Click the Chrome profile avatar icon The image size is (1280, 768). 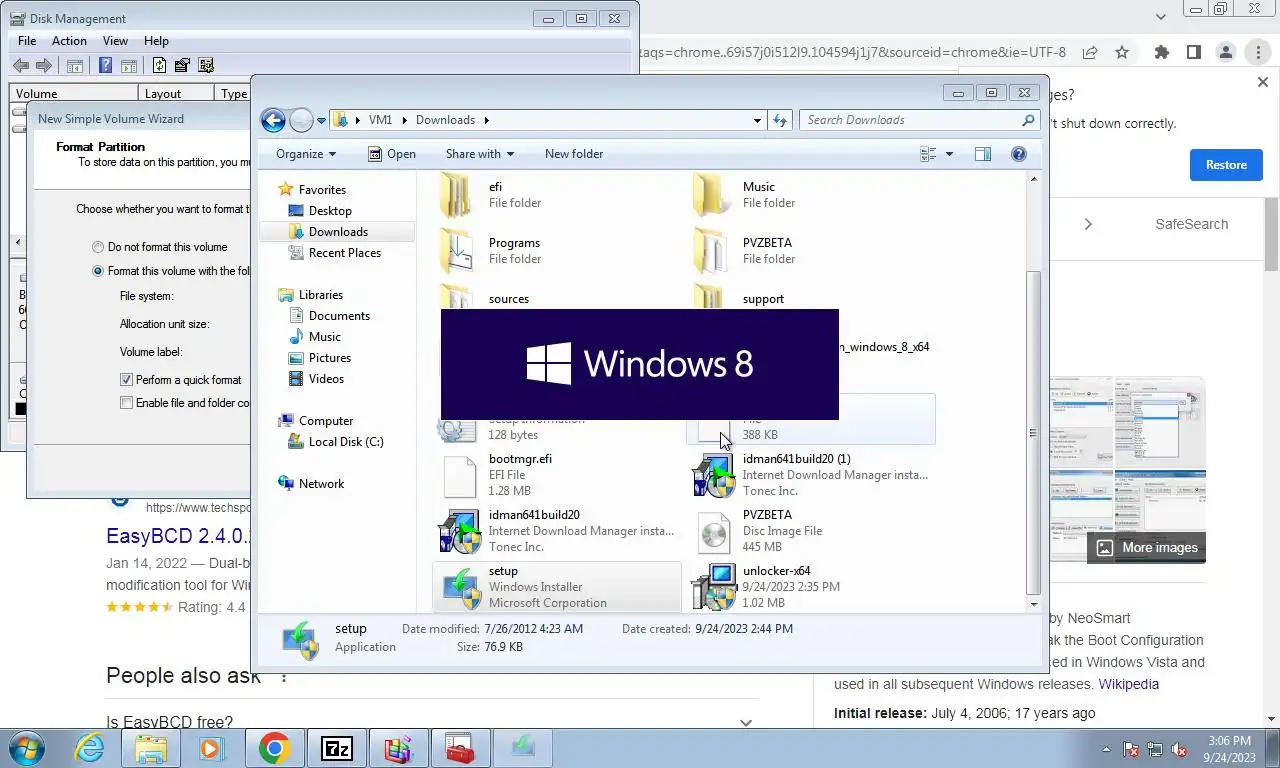pos(1226,52)
